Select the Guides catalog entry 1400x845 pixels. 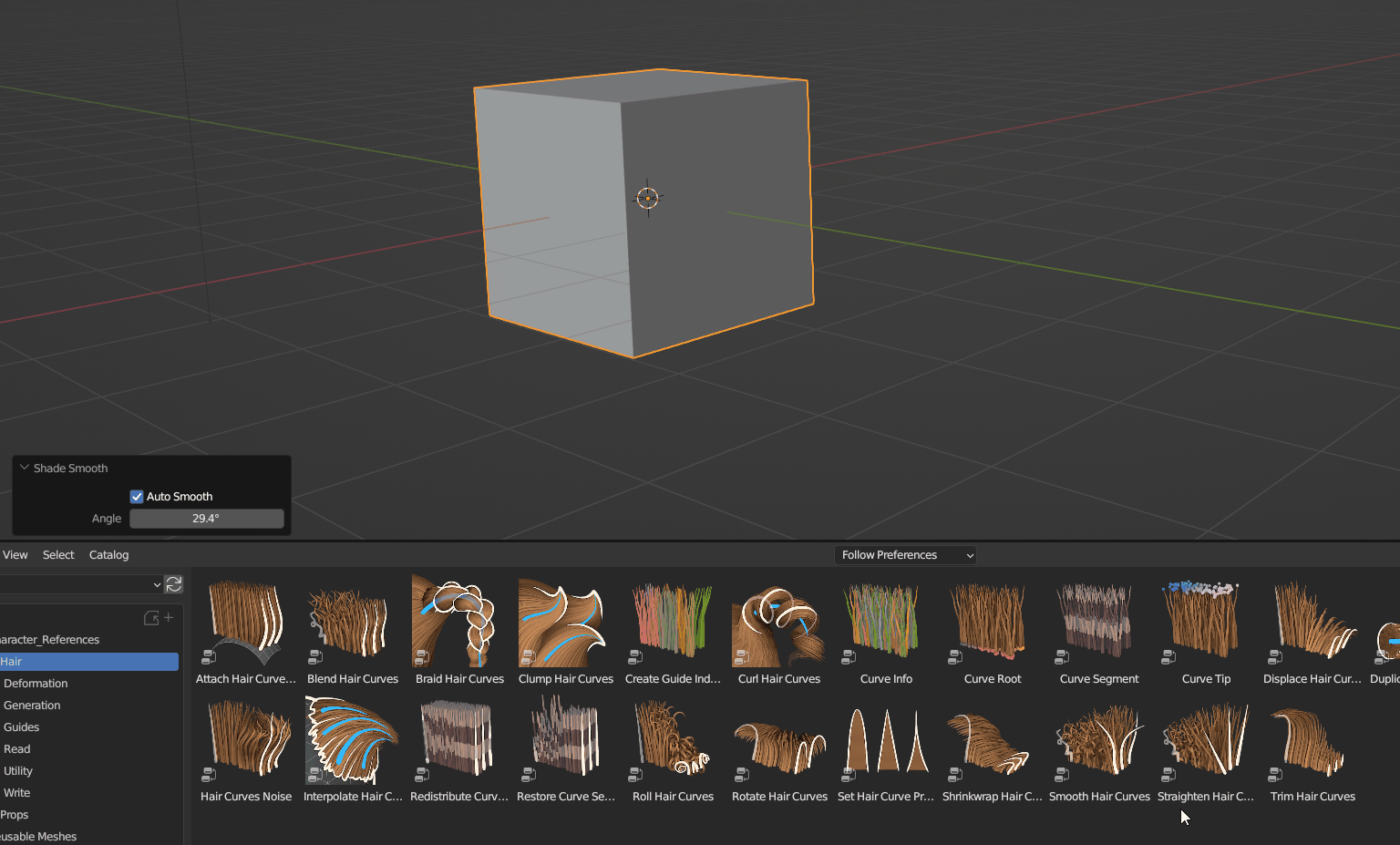[22, 727]
